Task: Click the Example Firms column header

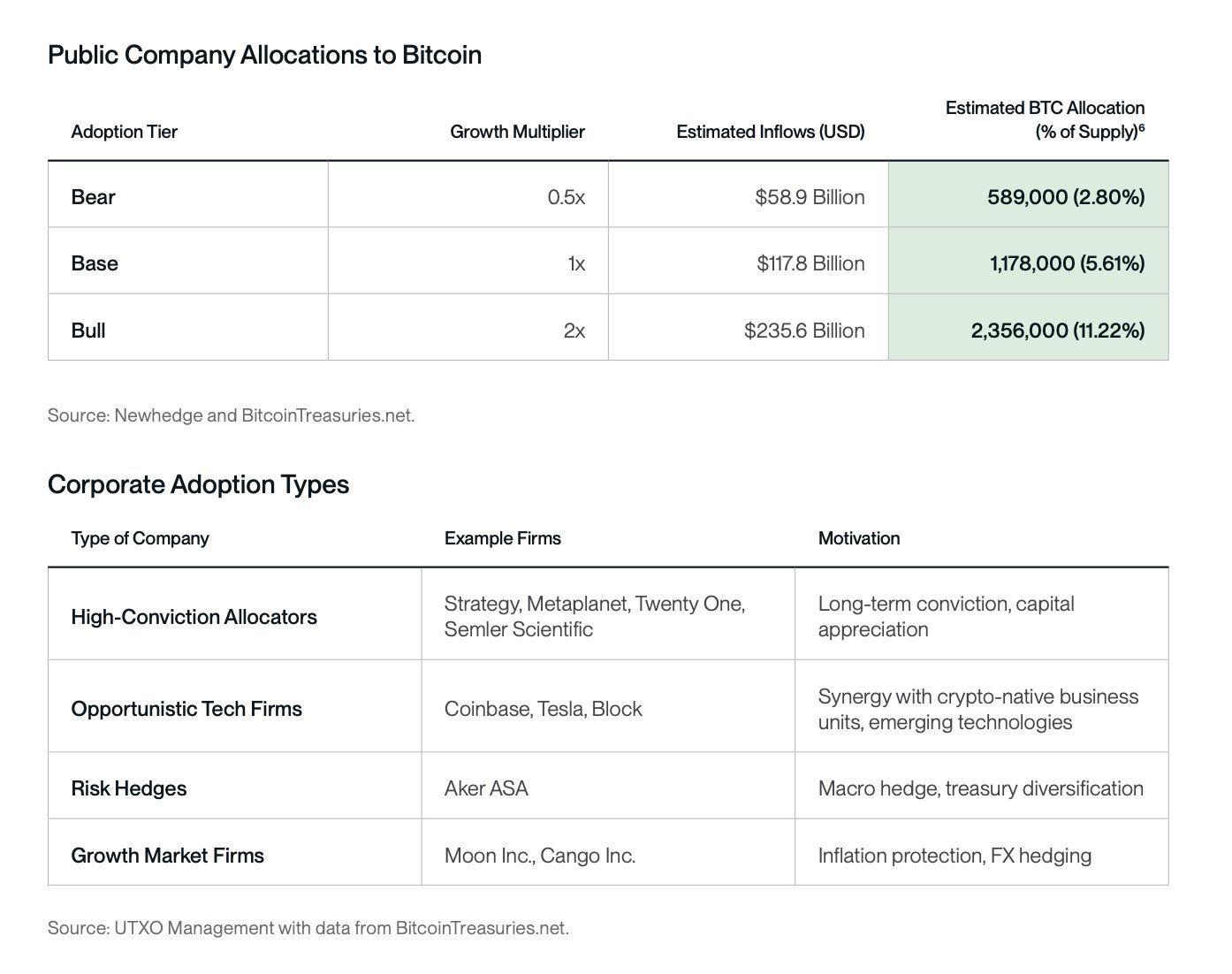Action: pos(502,538)
